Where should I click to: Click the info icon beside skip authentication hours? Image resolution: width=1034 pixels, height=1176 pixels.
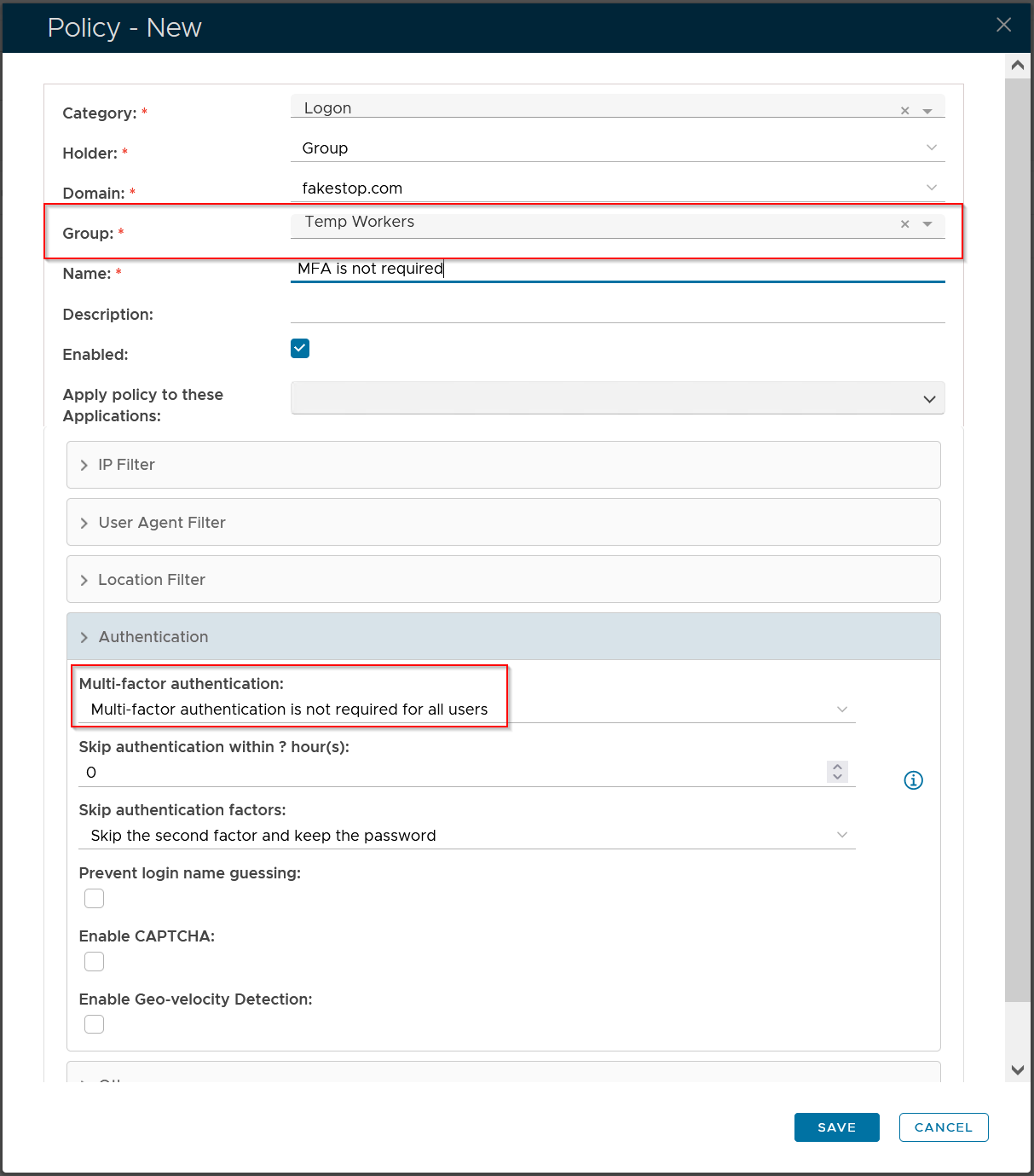pos(913,780)
